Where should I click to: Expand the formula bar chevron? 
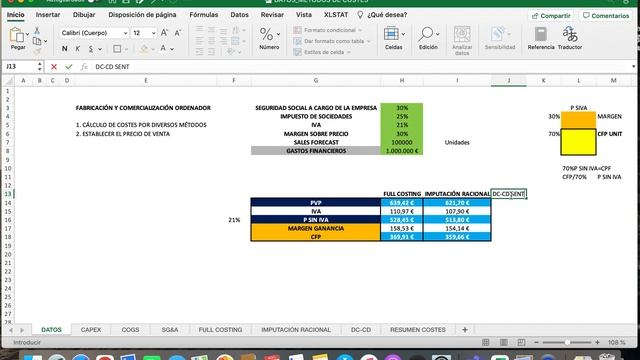click(x=633, y=67)
